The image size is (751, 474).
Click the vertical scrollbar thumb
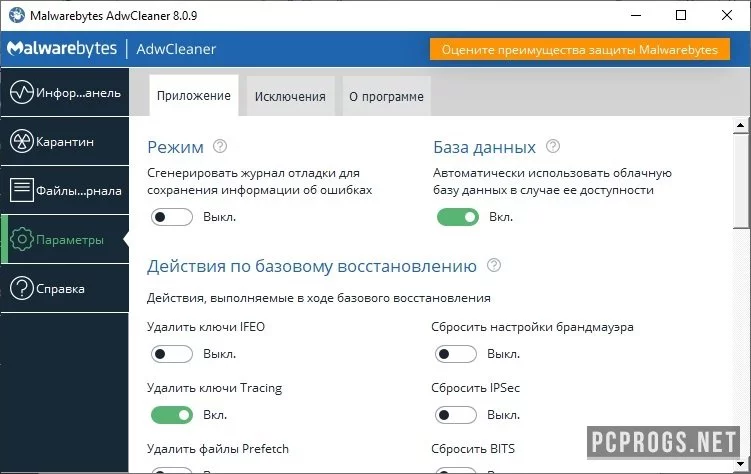point(740,182)
